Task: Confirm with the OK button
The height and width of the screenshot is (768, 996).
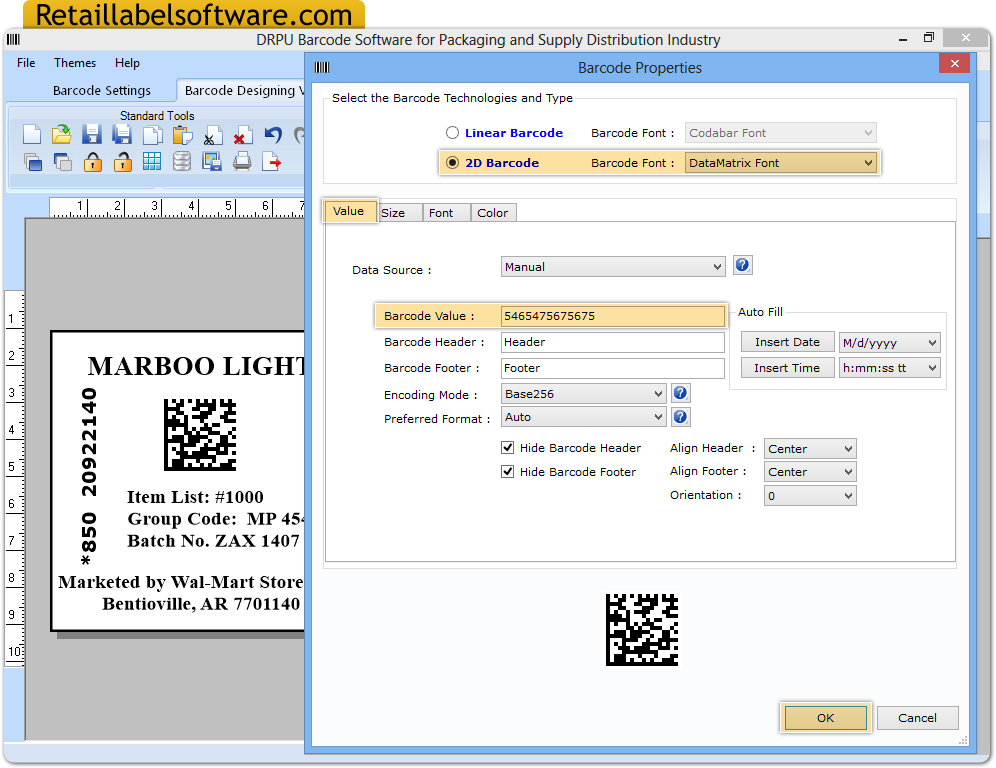Action: click(826, 718)
